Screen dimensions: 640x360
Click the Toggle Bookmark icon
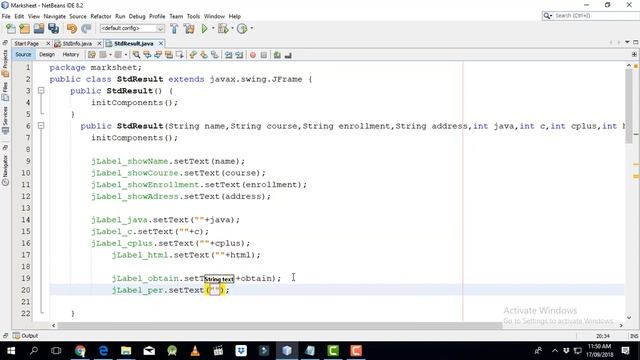[x=215, y=55]
